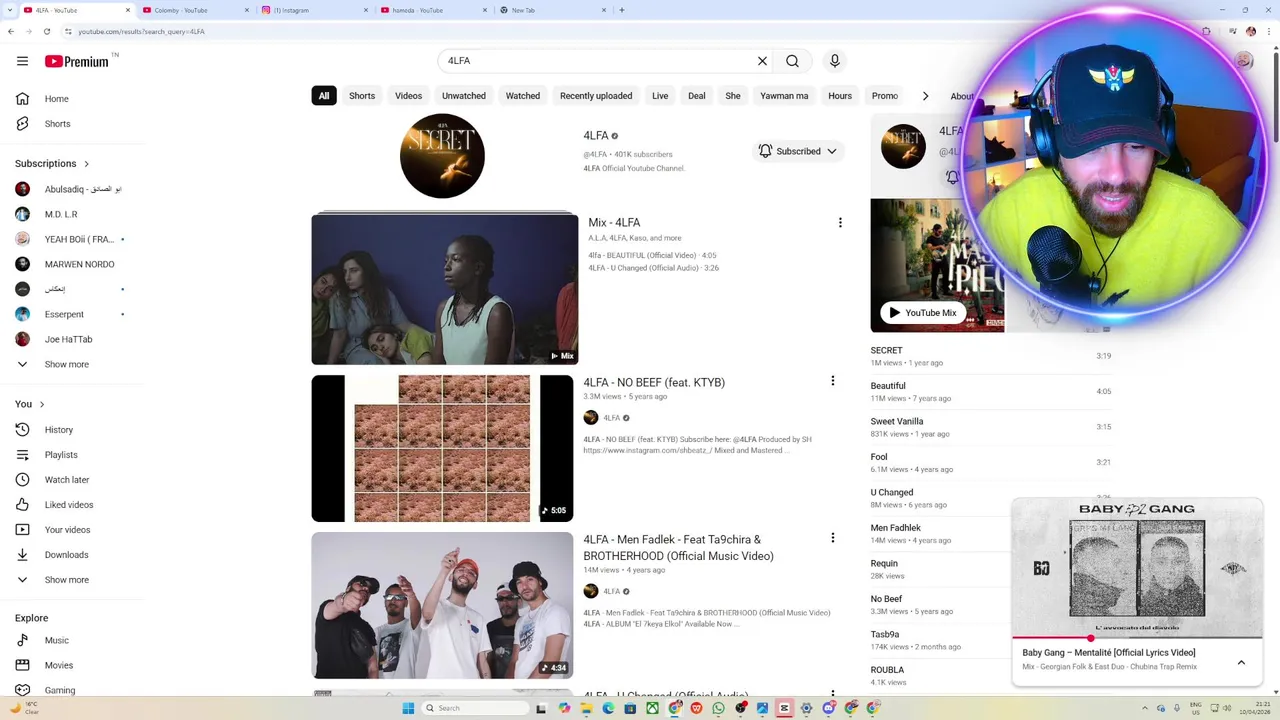Open the Windows Start menu

pos(408,708)
